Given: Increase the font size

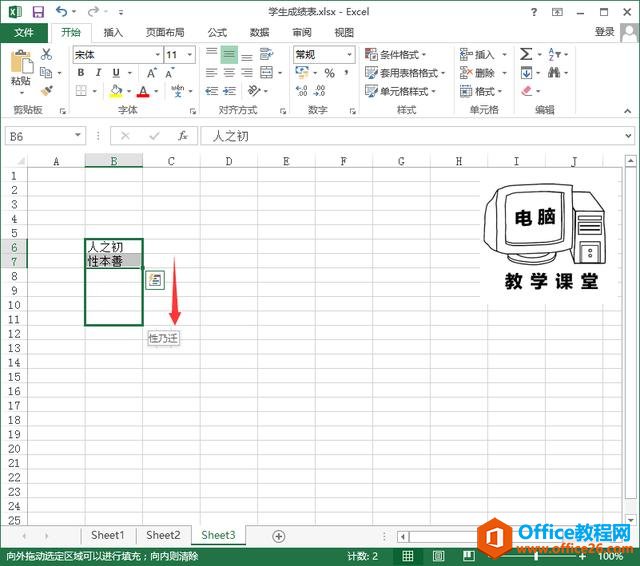Looking at the screenshot, I should (x=151, y=73).
